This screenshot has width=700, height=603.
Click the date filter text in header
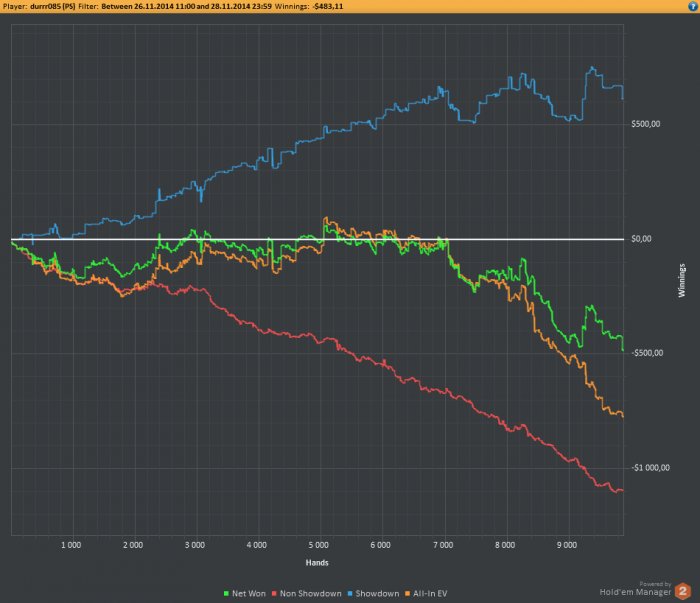click(x=186, y=6)
